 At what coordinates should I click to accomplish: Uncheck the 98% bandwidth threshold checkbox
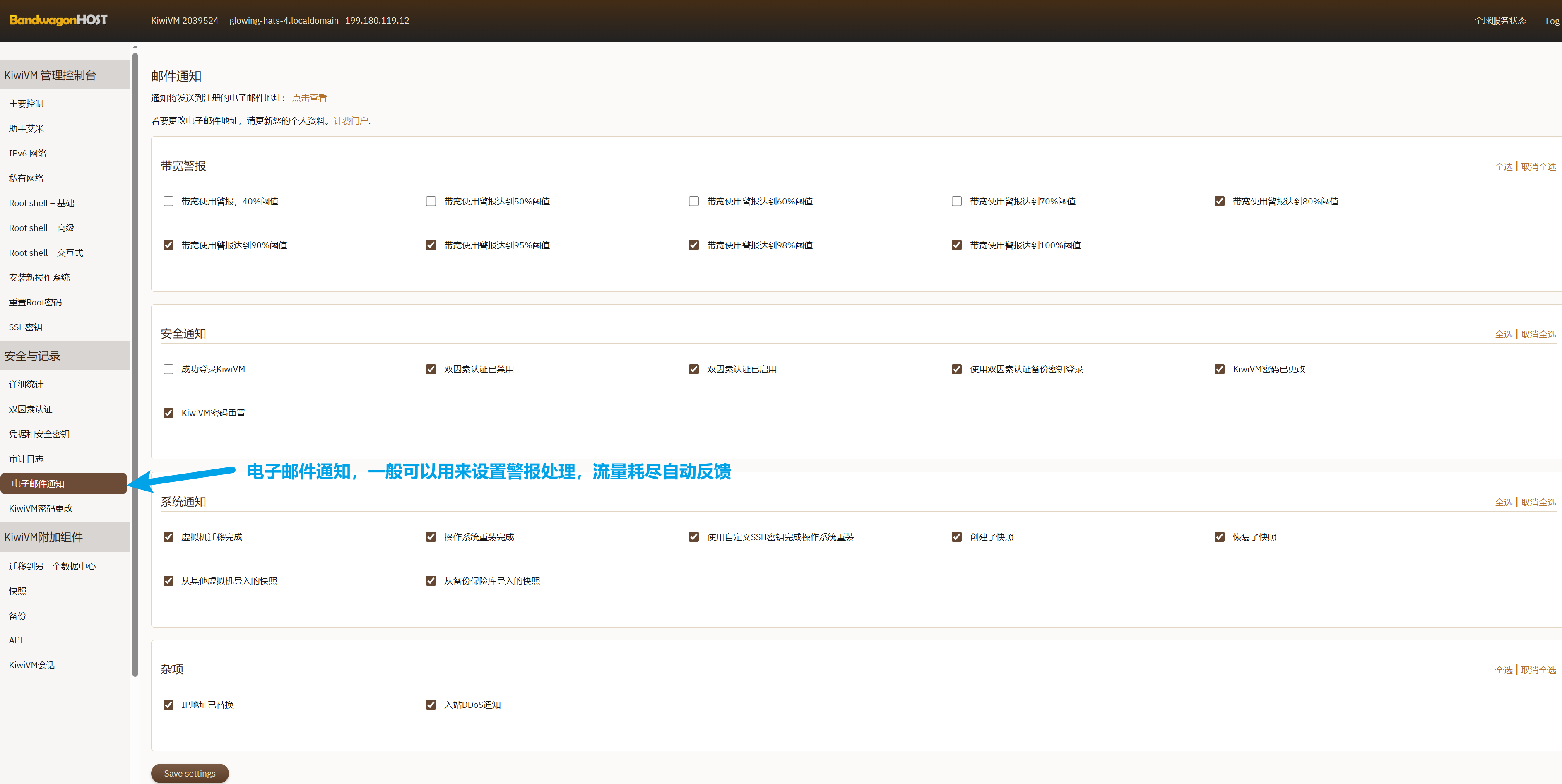(x=694, y=245)
